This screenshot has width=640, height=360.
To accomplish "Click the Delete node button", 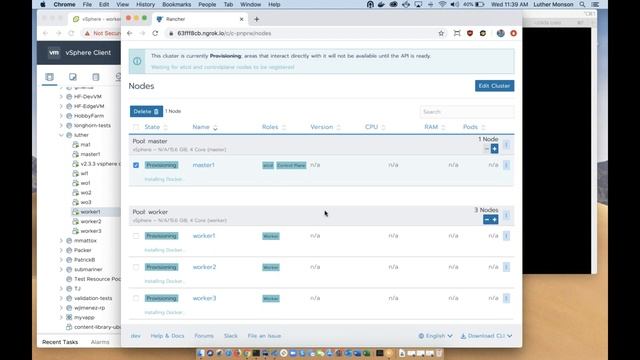I will tap(146, 111).
